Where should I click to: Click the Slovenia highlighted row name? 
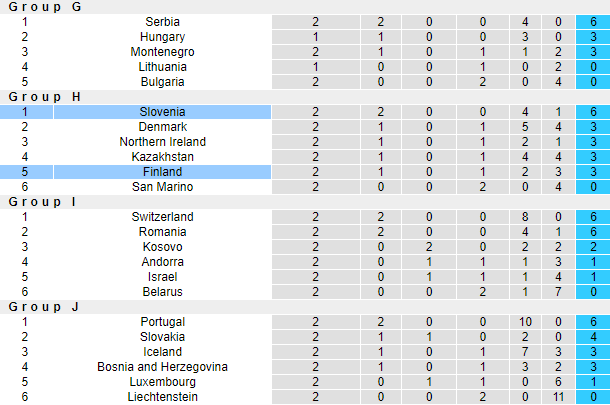(163, 111)
